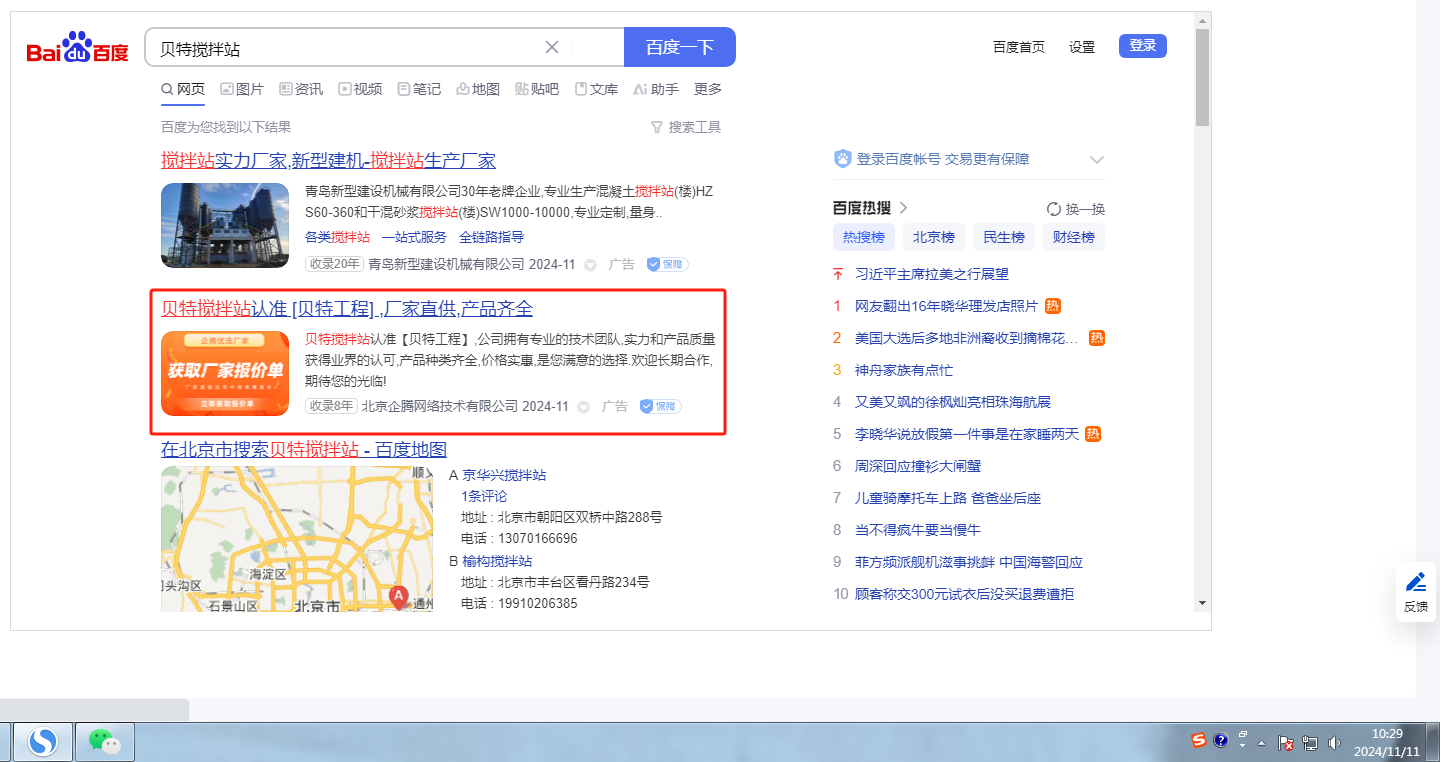Click the Beijing map thumbnail
This screenshot has height=762, width=1440.
297,538
